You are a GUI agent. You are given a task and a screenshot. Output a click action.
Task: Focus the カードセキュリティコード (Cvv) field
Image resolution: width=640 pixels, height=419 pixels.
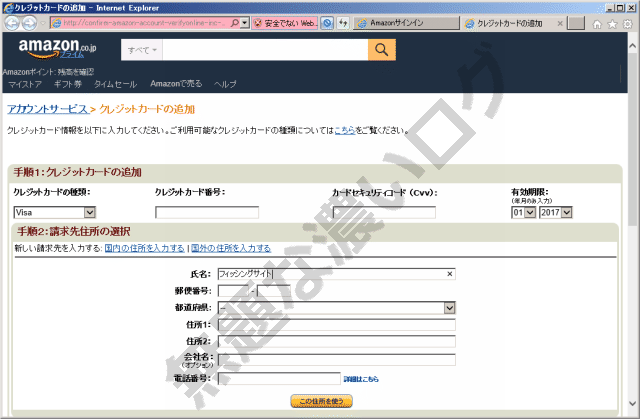[384, 212]
